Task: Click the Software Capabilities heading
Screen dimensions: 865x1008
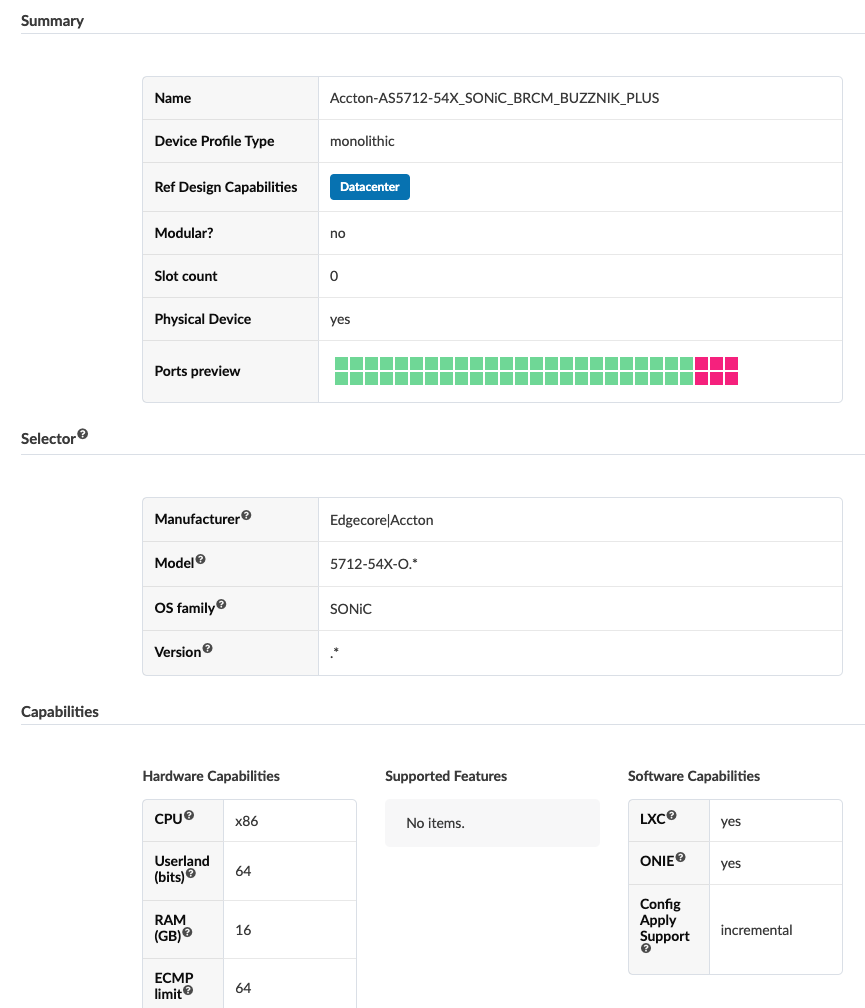Action: 694,776
